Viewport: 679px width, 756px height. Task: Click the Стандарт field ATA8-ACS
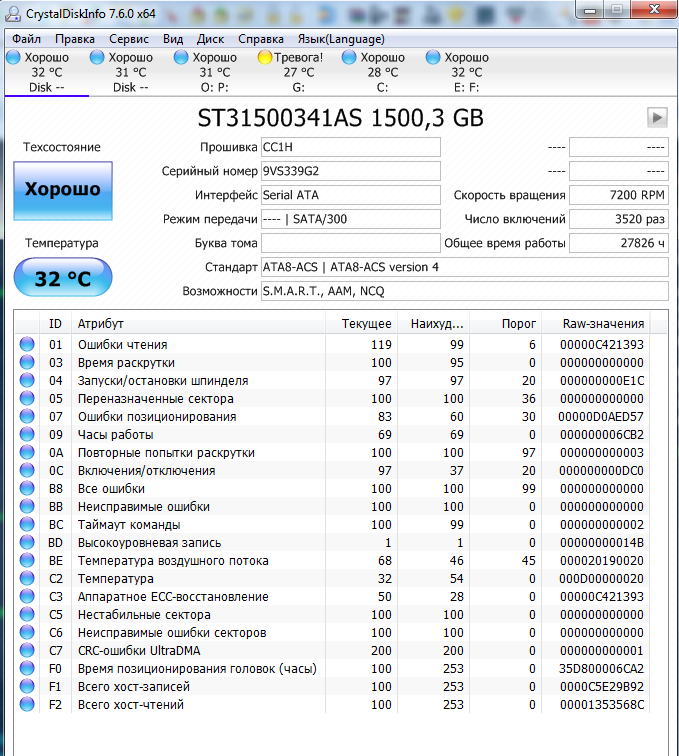point(464,267)
